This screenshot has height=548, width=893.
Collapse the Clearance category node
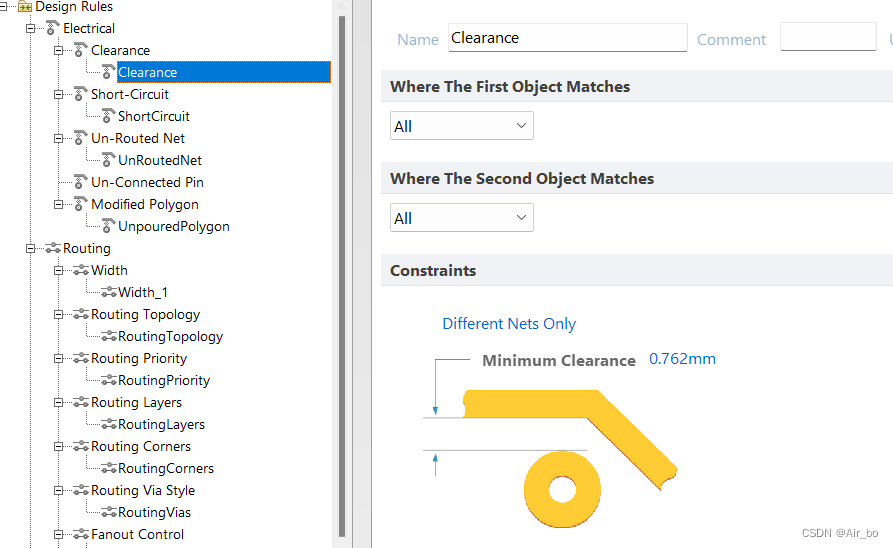59,50
